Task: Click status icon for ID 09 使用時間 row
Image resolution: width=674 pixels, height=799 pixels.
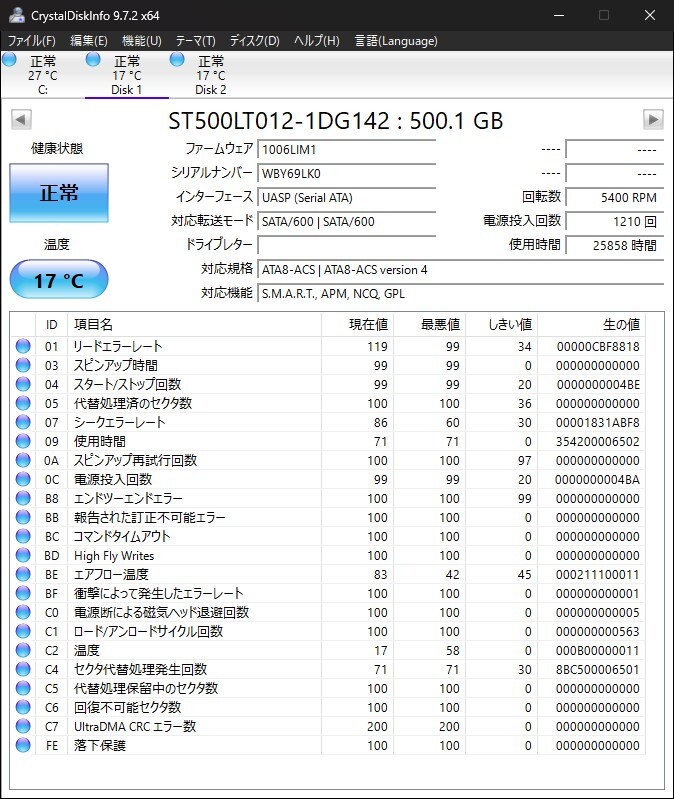Action: [23, 441]
